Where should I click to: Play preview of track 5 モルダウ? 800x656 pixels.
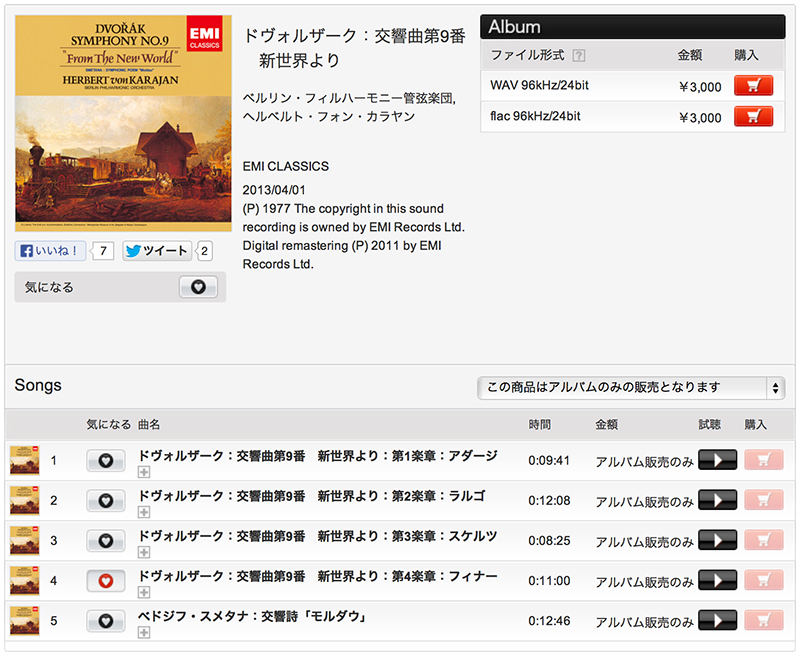[x=717, y=620]
